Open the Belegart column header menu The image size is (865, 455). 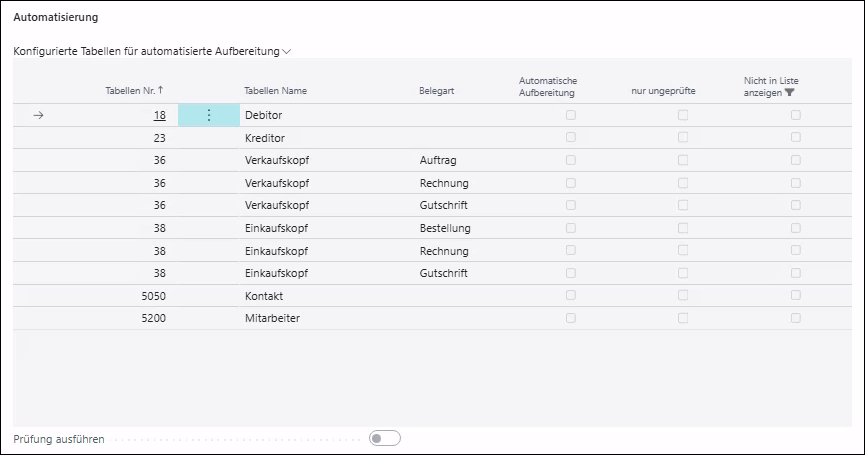click(436, 91)
